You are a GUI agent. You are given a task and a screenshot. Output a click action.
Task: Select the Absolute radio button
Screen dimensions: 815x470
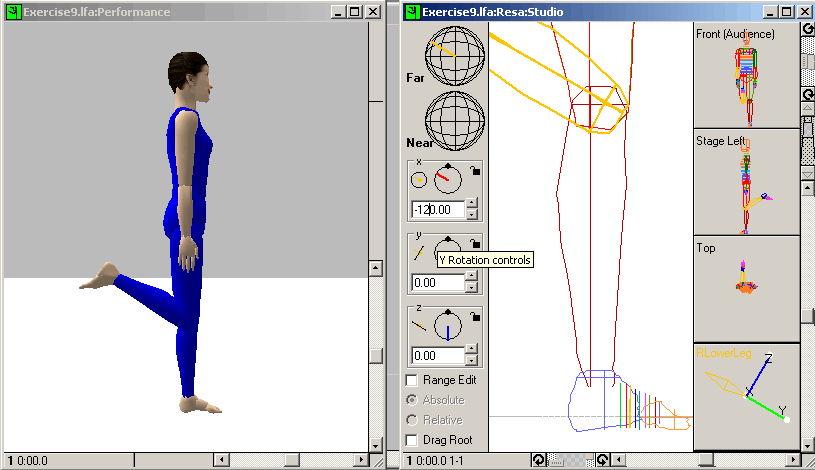coord(412,400)
